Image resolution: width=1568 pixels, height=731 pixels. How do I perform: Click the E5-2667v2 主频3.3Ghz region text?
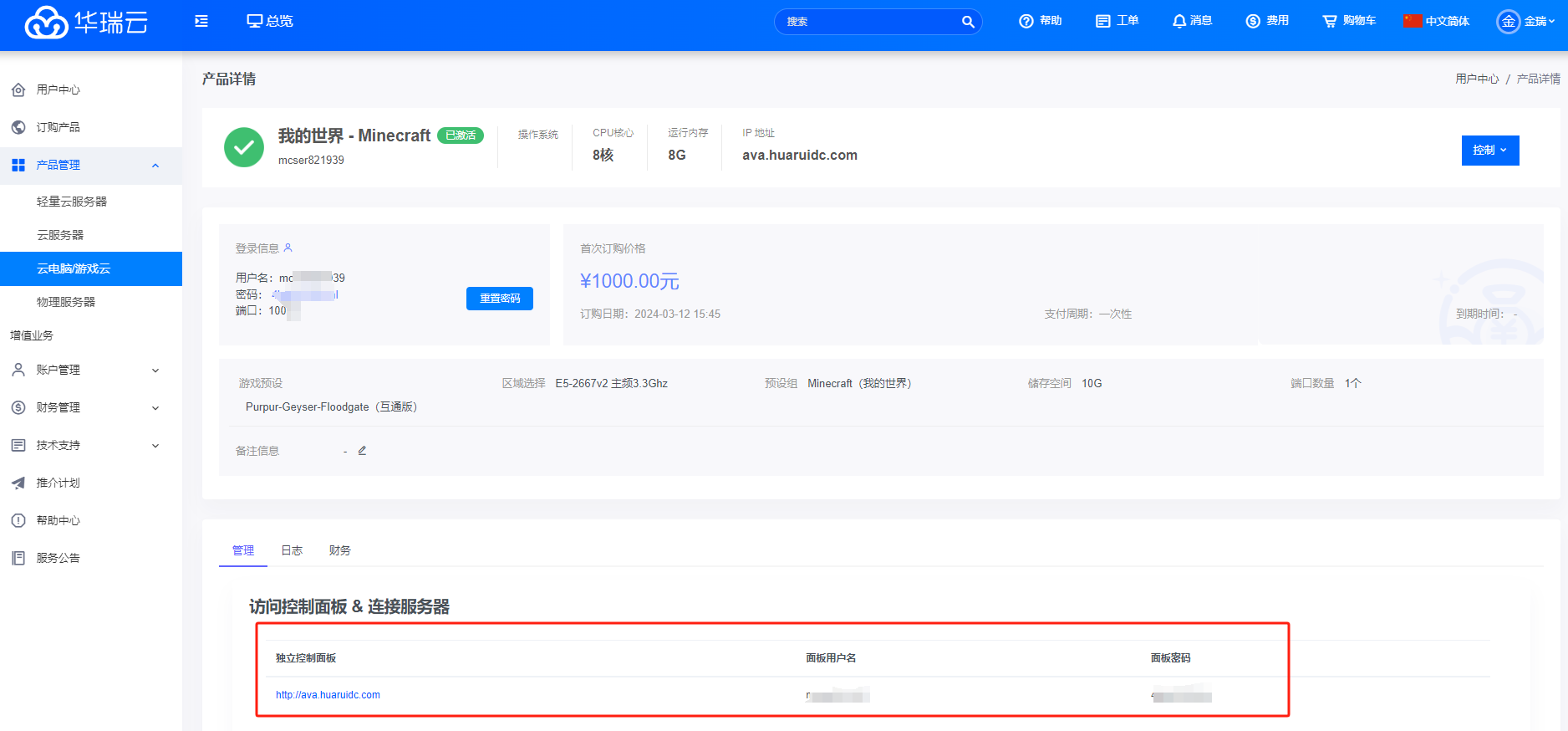click(612, 383)
